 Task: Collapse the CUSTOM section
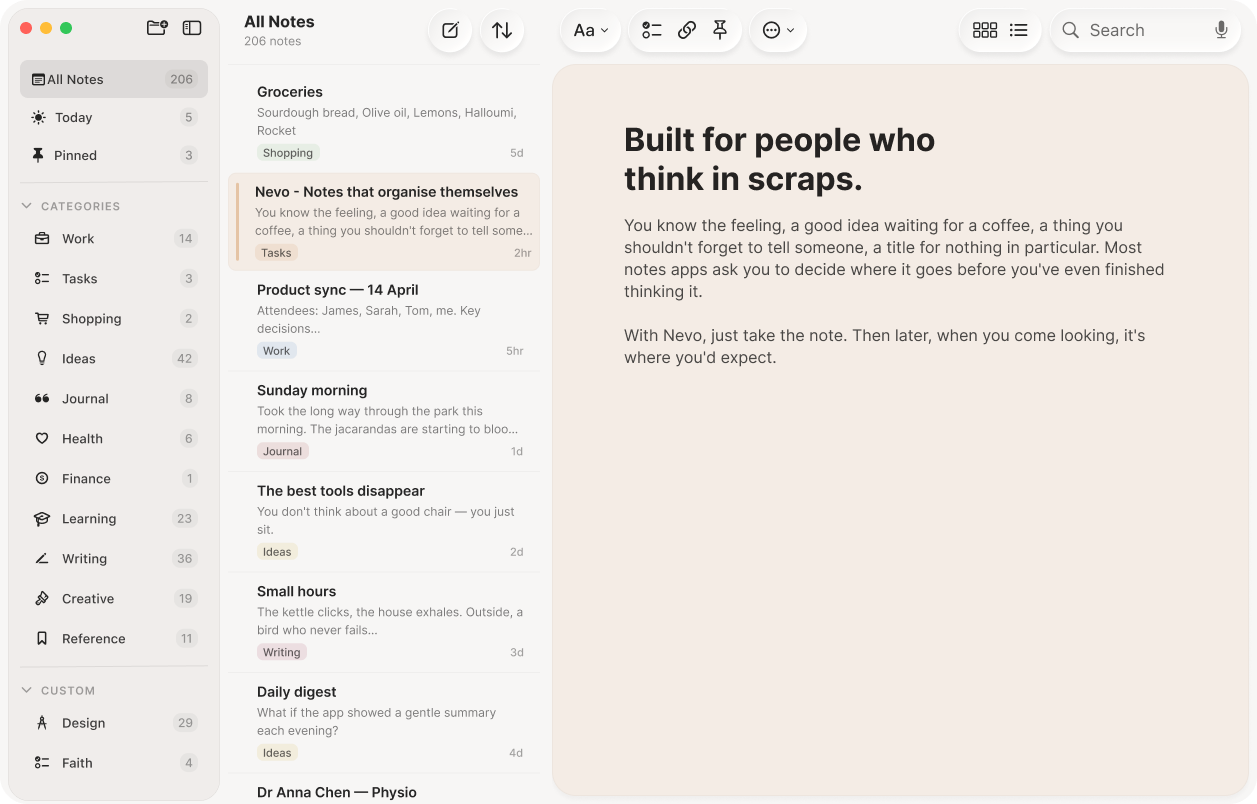pos(25,690)
